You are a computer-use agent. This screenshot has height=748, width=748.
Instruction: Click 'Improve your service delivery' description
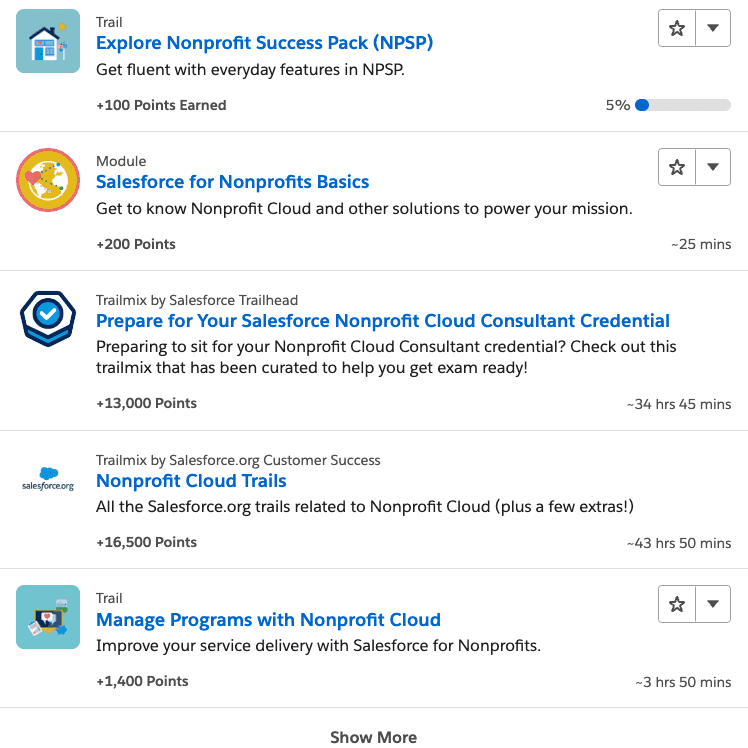coord(318,646)
